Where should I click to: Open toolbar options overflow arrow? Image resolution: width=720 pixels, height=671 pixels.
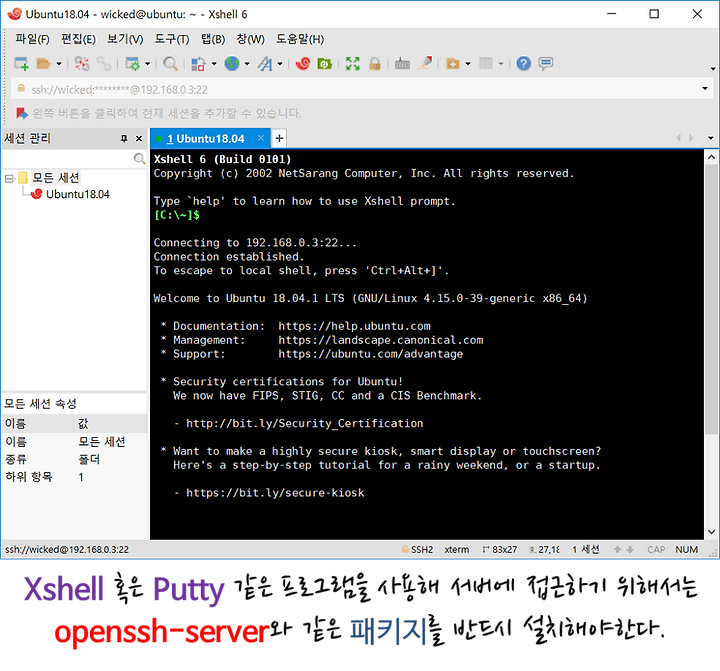(713, 68)
